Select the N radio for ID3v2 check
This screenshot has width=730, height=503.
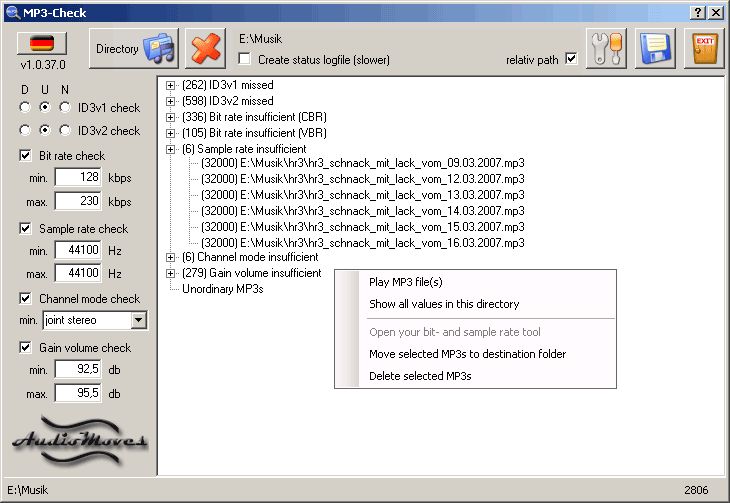pyautogui.click(x=65, y=130)
